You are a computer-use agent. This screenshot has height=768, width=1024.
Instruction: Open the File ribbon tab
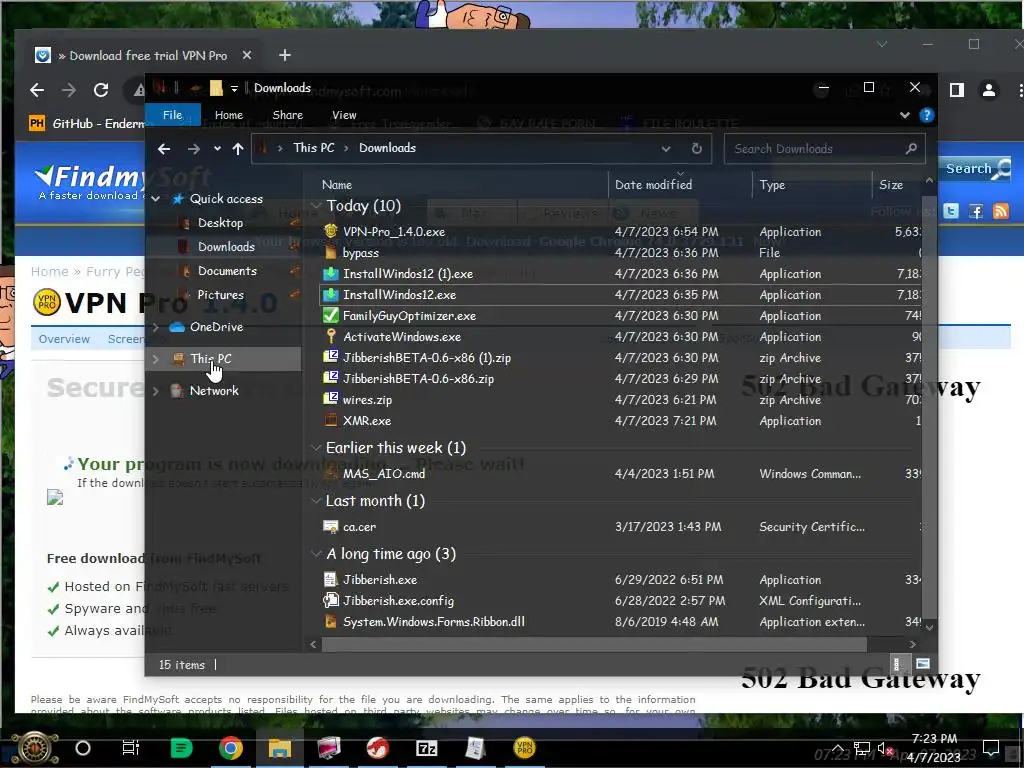[172, 115]
